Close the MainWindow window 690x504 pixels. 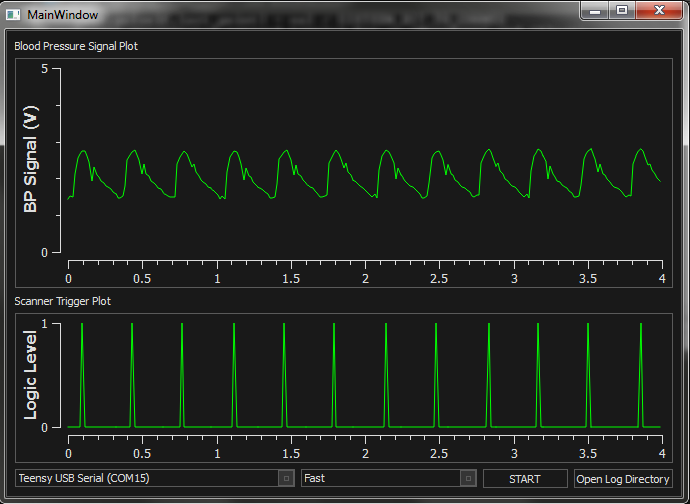pyautogui.click(x=659, y=11)
